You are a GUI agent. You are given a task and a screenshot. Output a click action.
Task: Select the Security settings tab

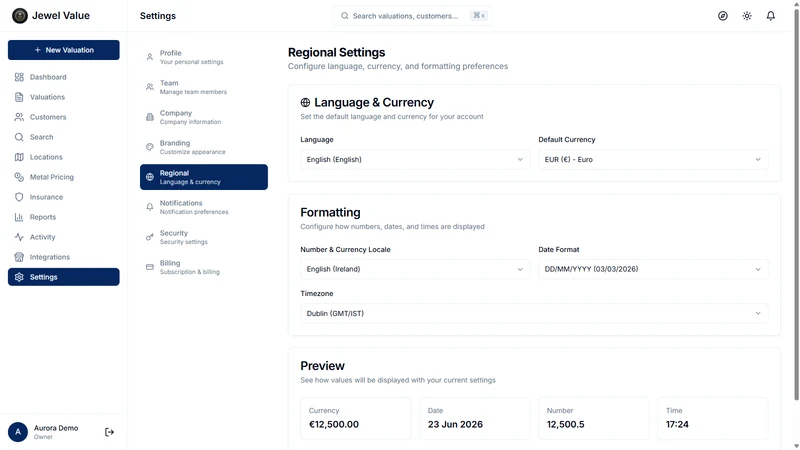click(204, 237)
